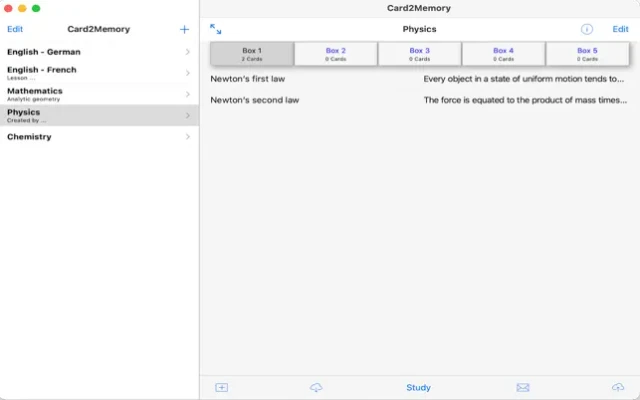Open Chemistry card set

99,137
